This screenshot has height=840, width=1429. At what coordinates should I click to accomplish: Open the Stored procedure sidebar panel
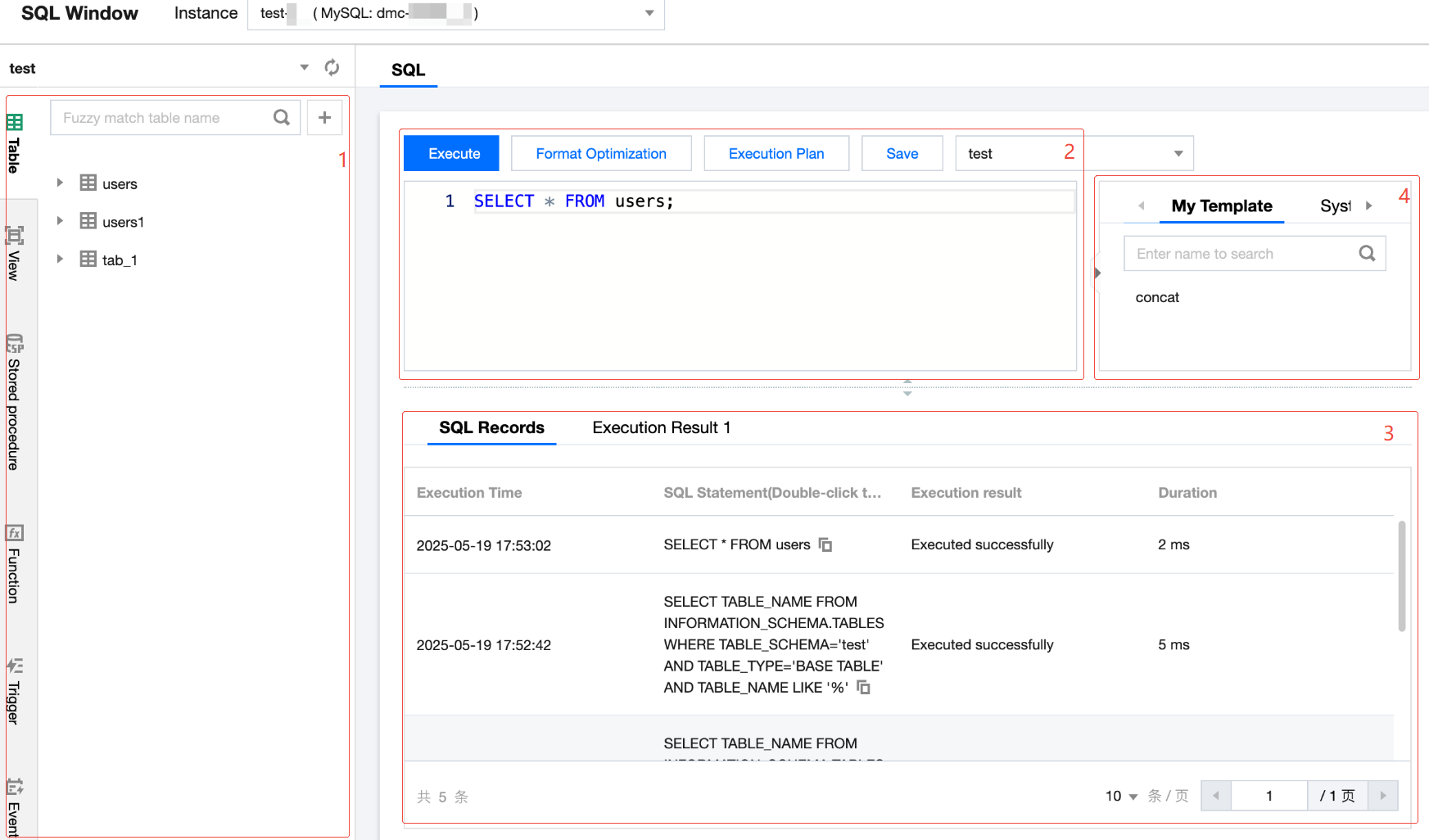coord(14,401)
